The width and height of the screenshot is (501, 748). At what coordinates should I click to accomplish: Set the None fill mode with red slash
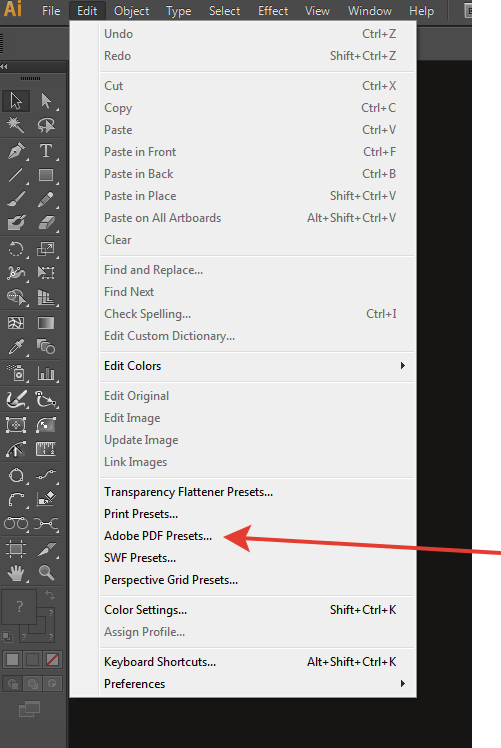(x=52, y=660)
